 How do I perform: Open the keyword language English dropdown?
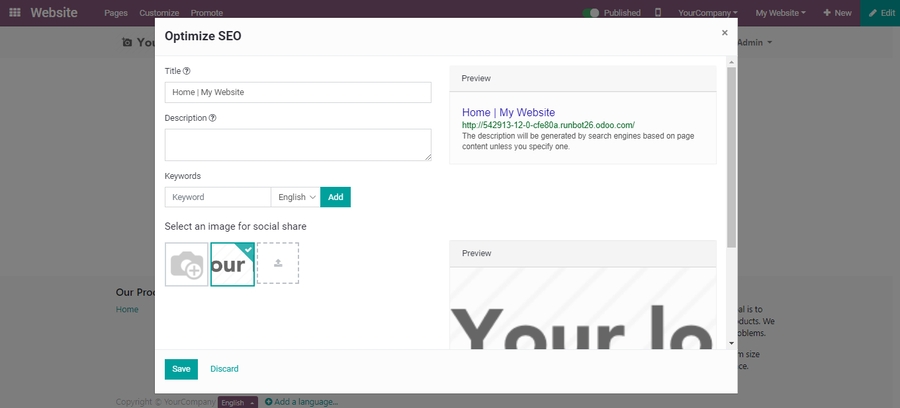tap(296, 197)
